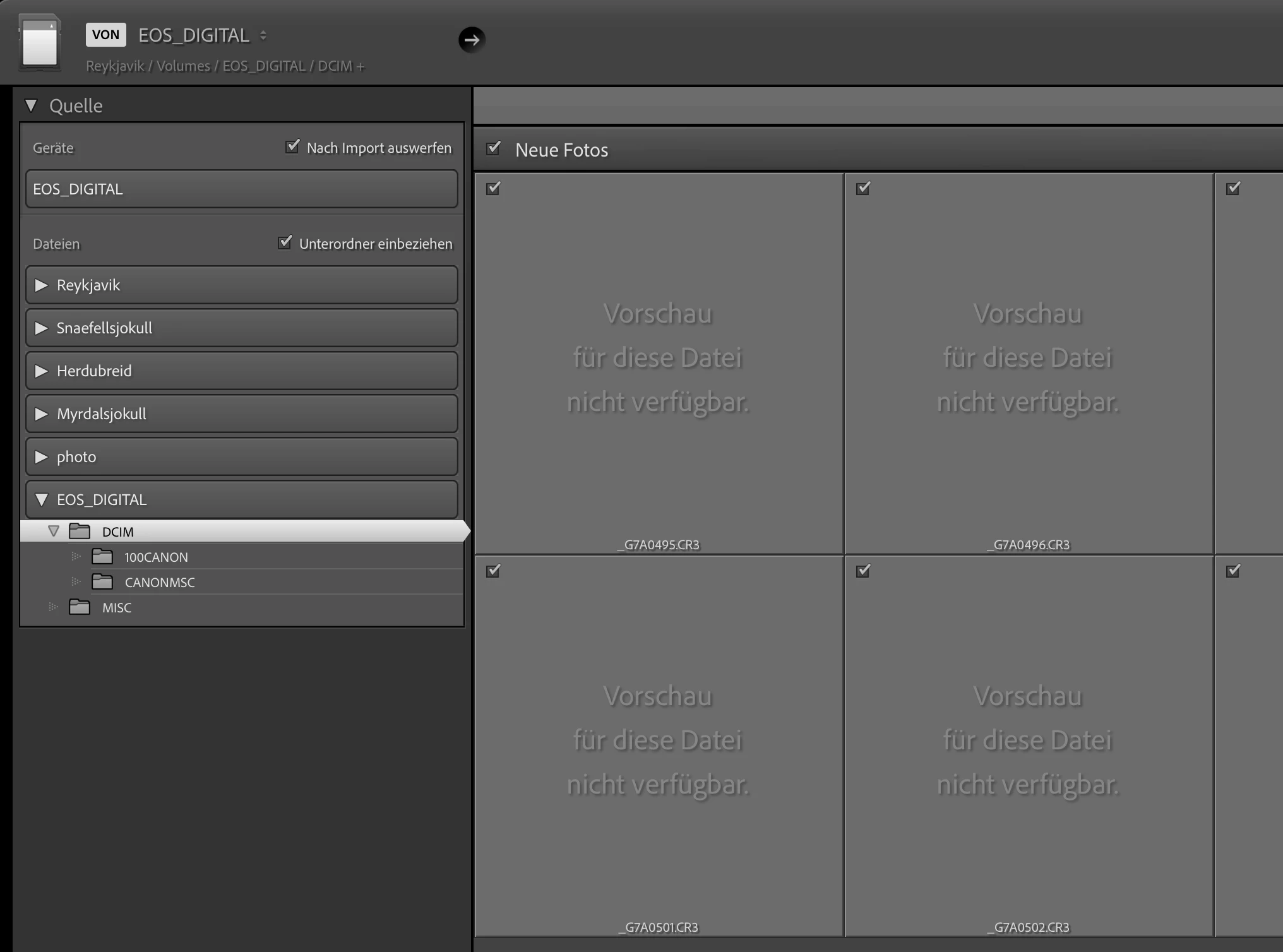Click the CANONMSC folder icon
The width and height of the screenshot is (1283, 952).
102,582
